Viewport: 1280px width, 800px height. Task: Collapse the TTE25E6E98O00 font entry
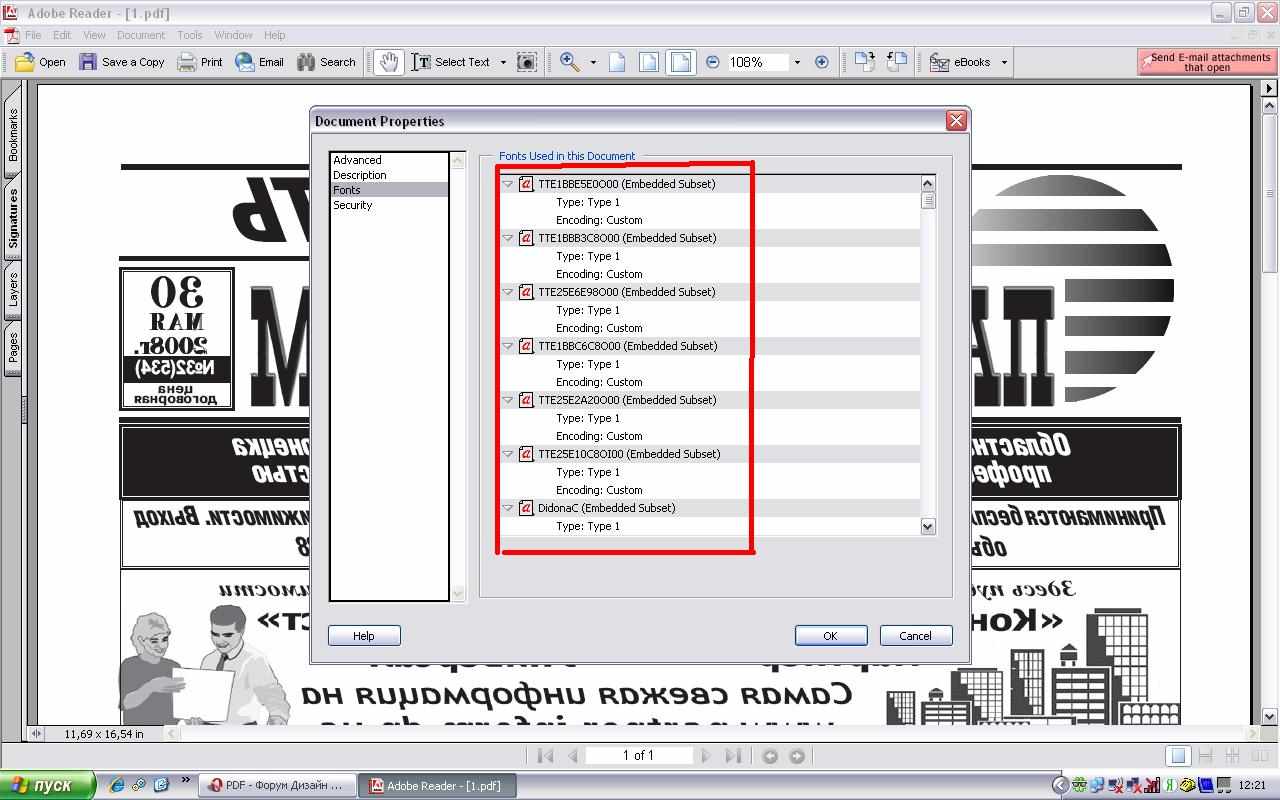pyautogui.click(x=508, y=292)
